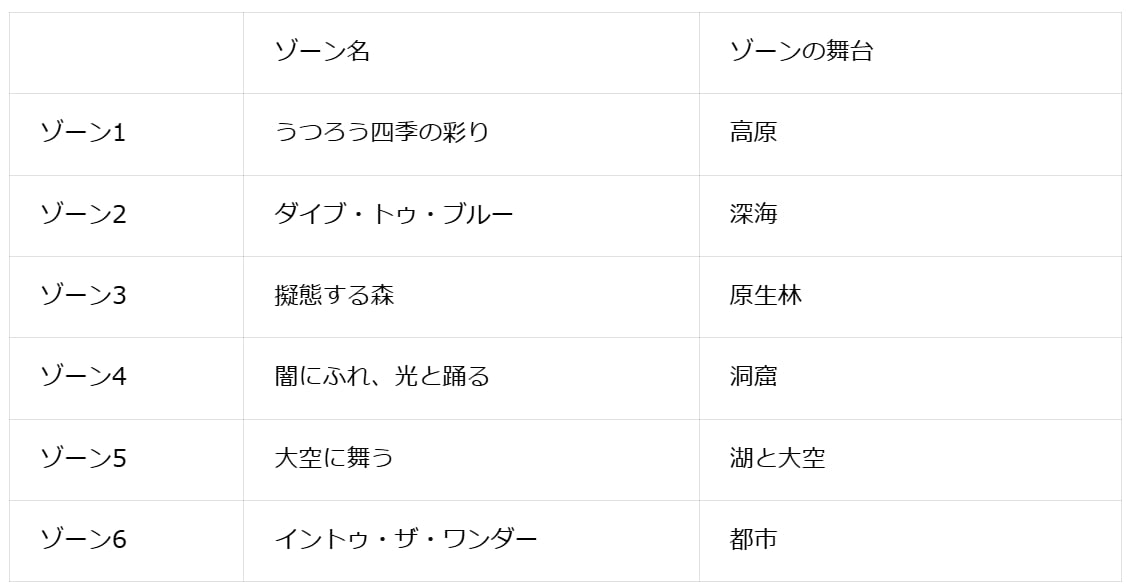The height and width of the screenshot is (585, 1134).
Task: Click the 擬態する森 cell
Action: coord(334,296)
